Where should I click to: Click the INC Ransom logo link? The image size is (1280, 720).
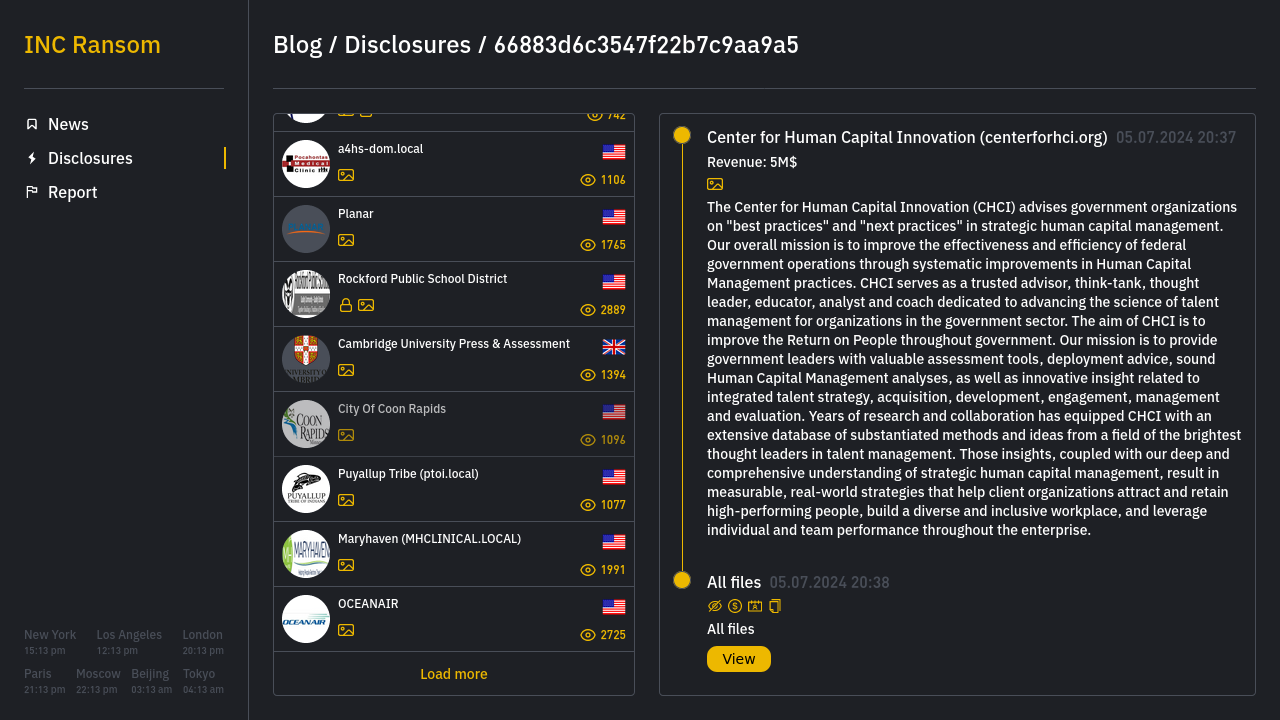click(x=92, y=44)
